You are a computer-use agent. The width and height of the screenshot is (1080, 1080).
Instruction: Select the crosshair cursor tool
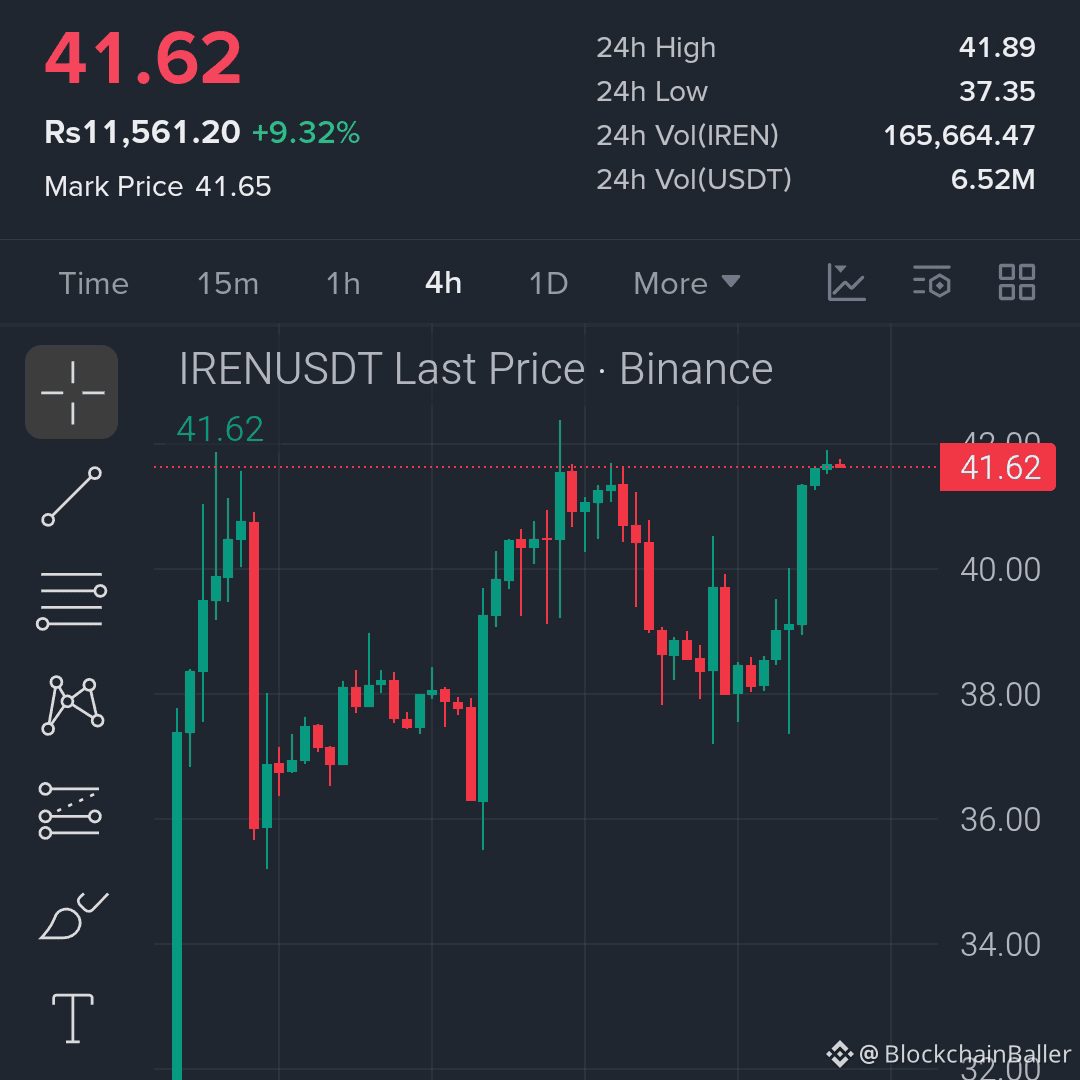[x=72, y=391]
